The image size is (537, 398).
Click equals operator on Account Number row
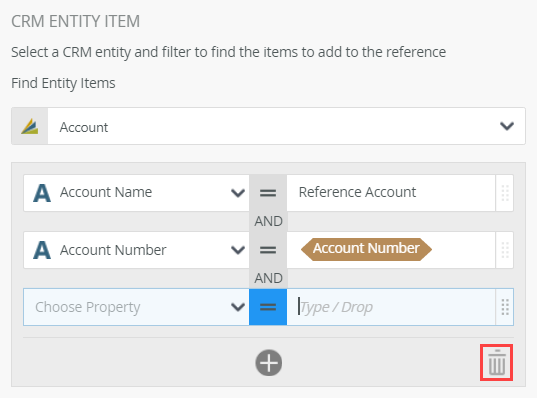pyautogui.click(x=268, y=250)
